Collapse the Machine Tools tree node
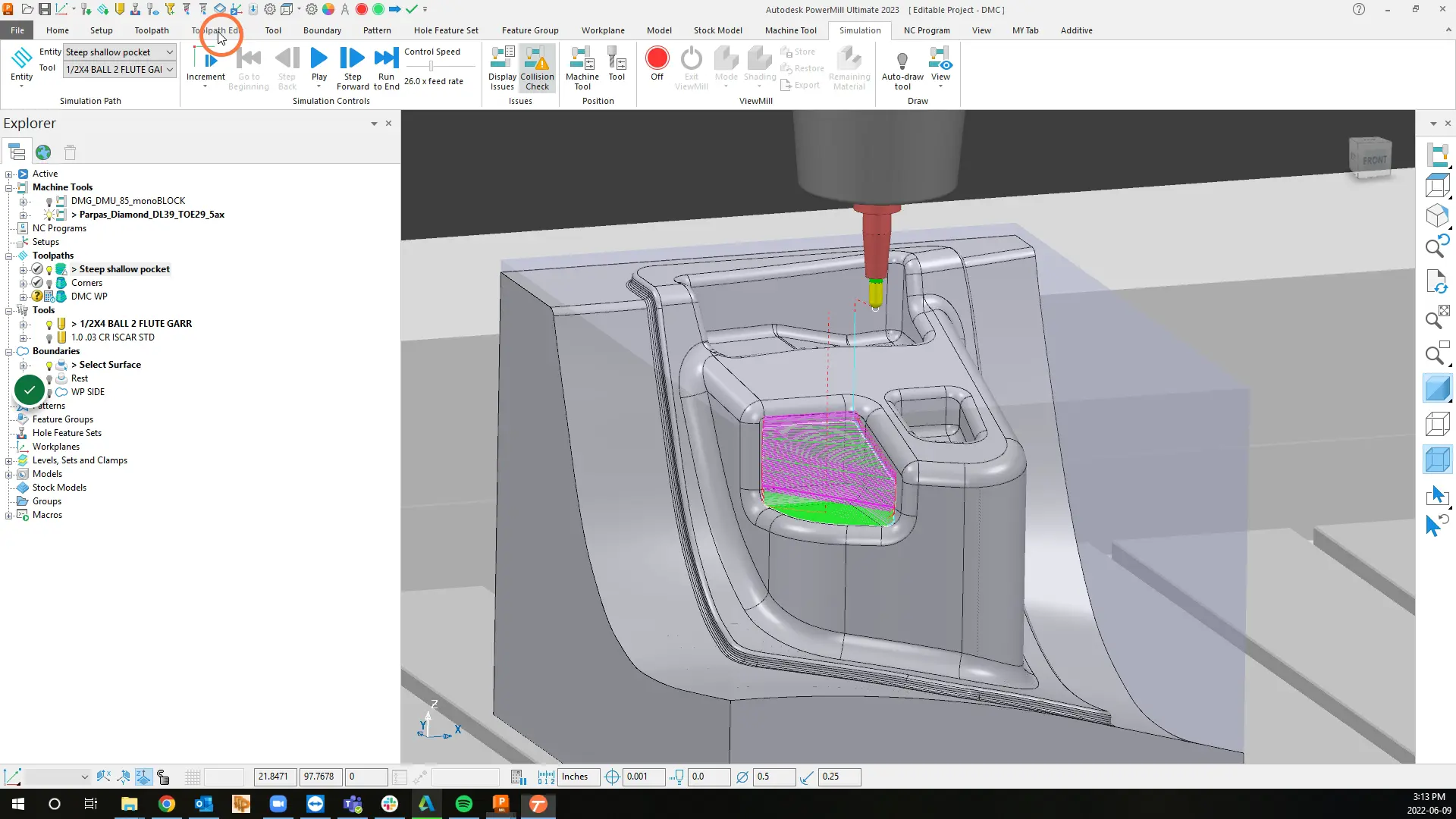The height and width of the screenshot is (819, 1456). click(x=9, y=188)
